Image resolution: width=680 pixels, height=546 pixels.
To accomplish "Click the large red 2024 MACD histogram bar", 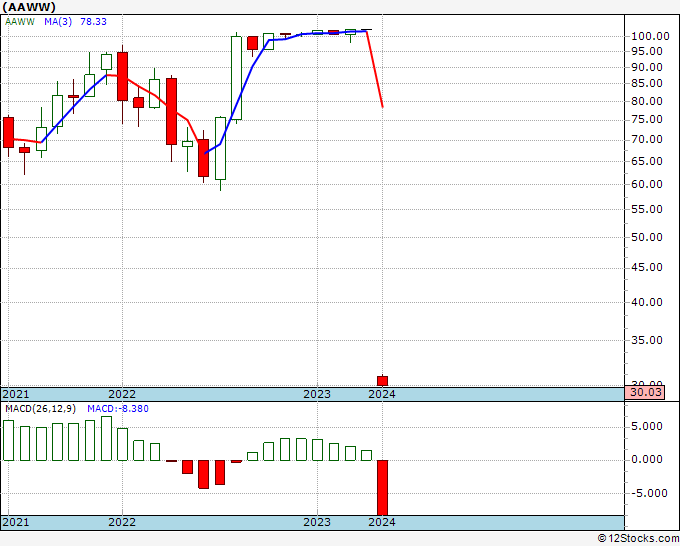I will point(382,488).
